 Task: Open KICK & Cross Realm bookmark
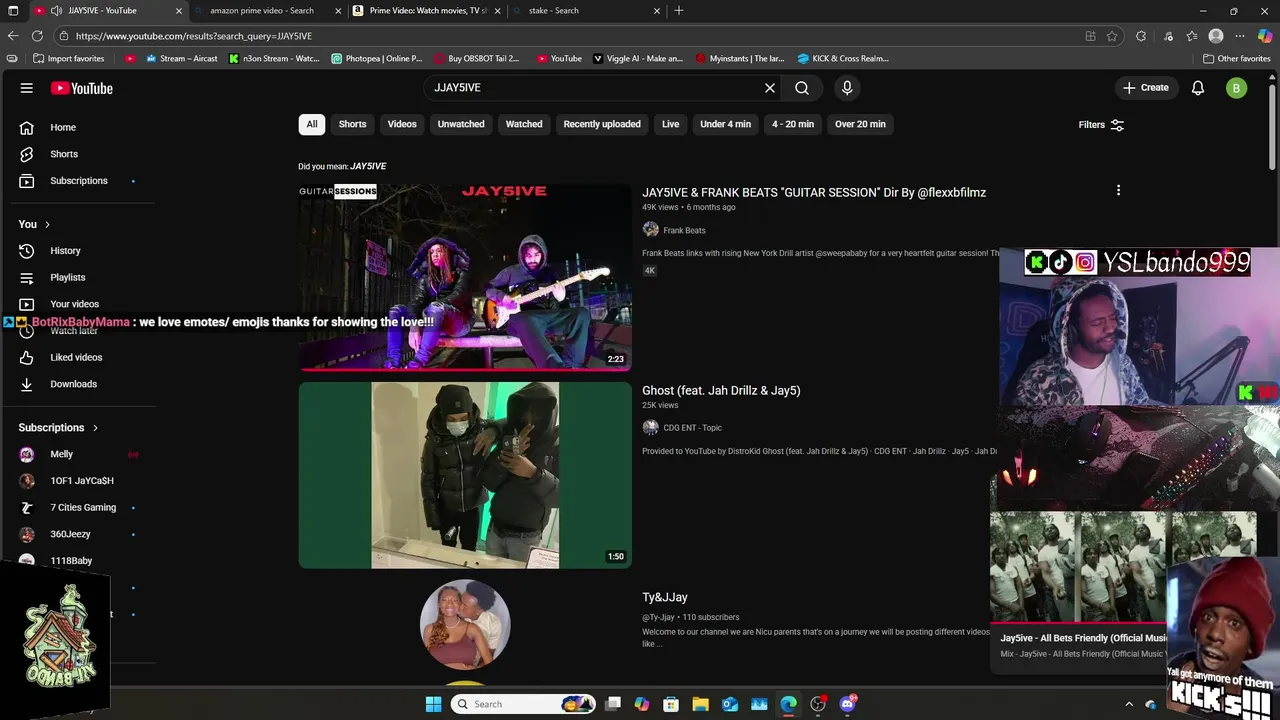842,59
